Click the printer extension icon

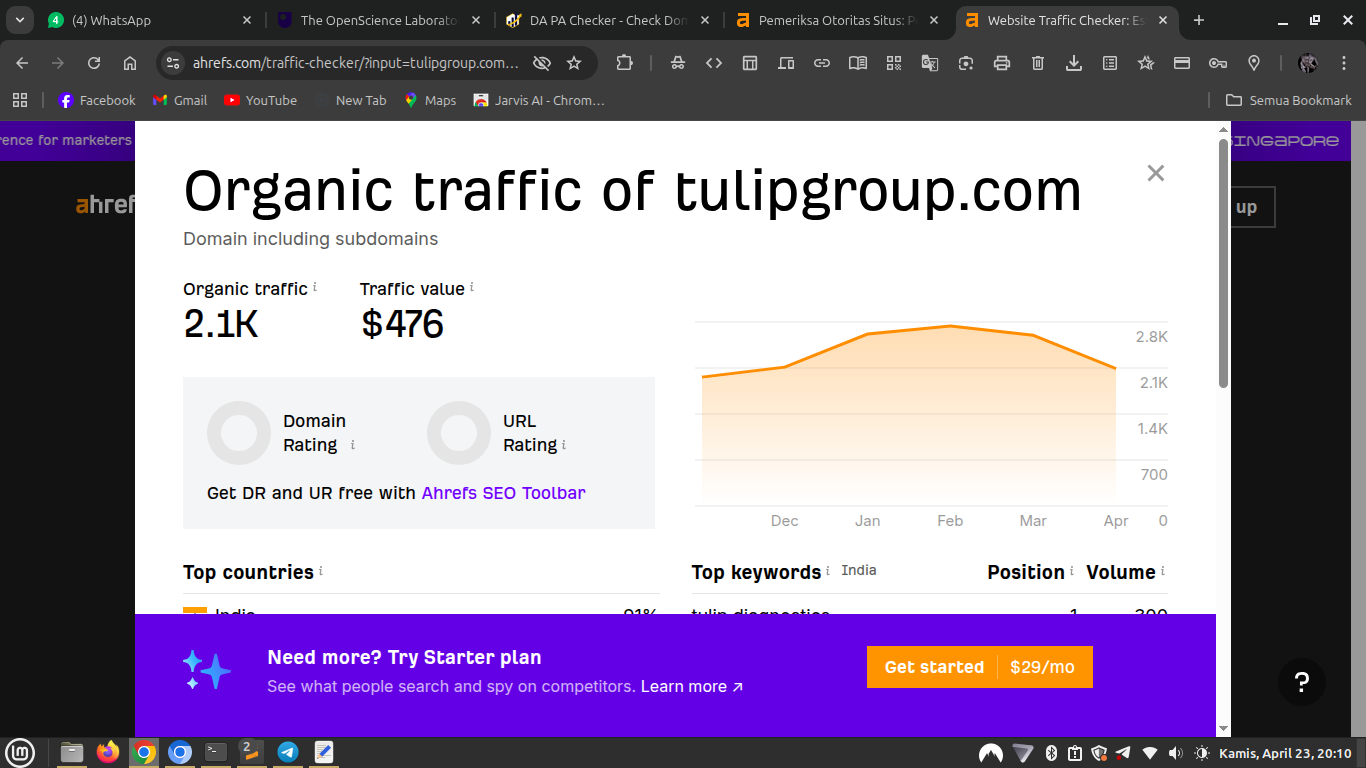(x=1002, y=63)
